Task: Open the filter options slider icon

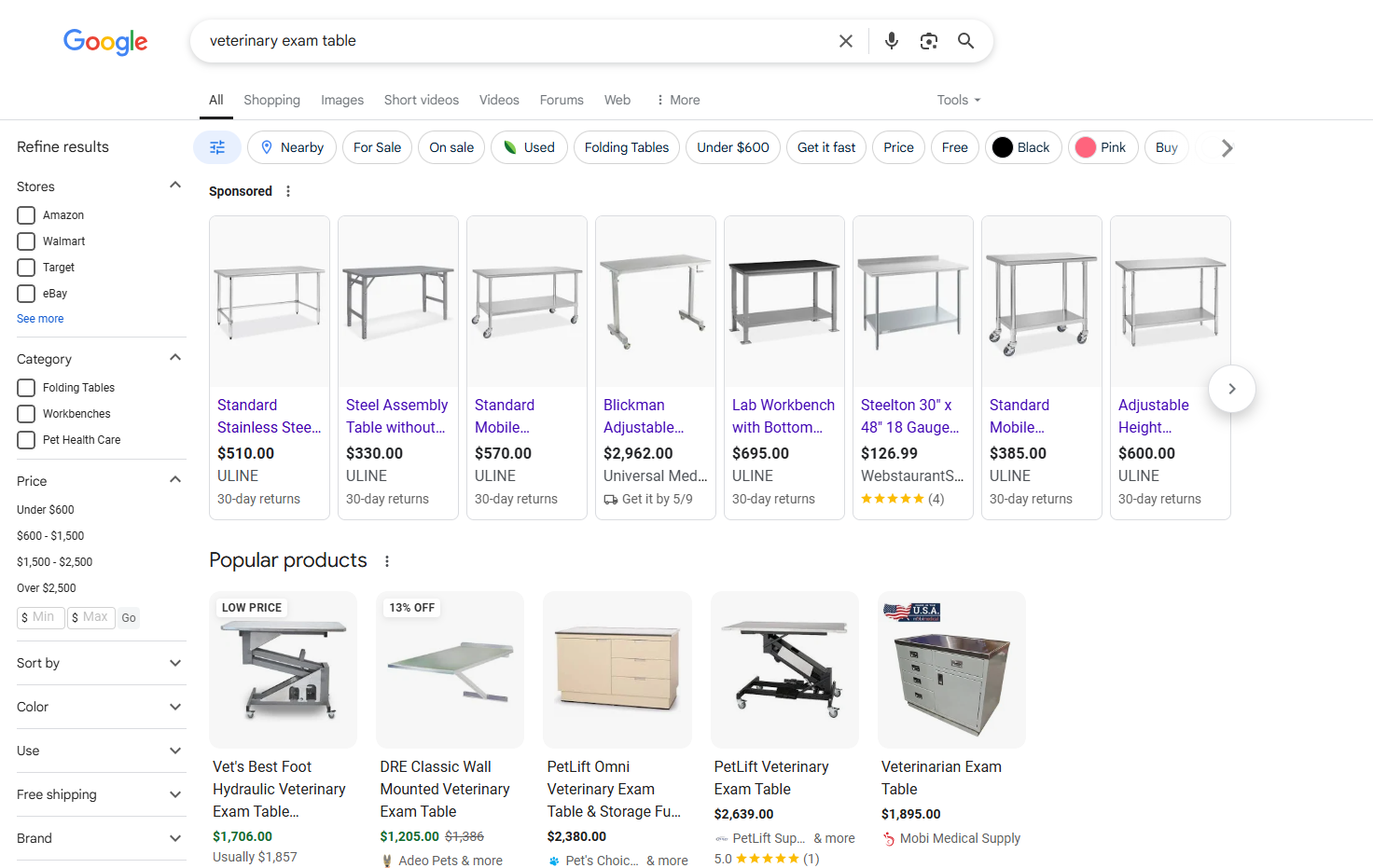Action: pyautogui.click(x=217, y=147)
